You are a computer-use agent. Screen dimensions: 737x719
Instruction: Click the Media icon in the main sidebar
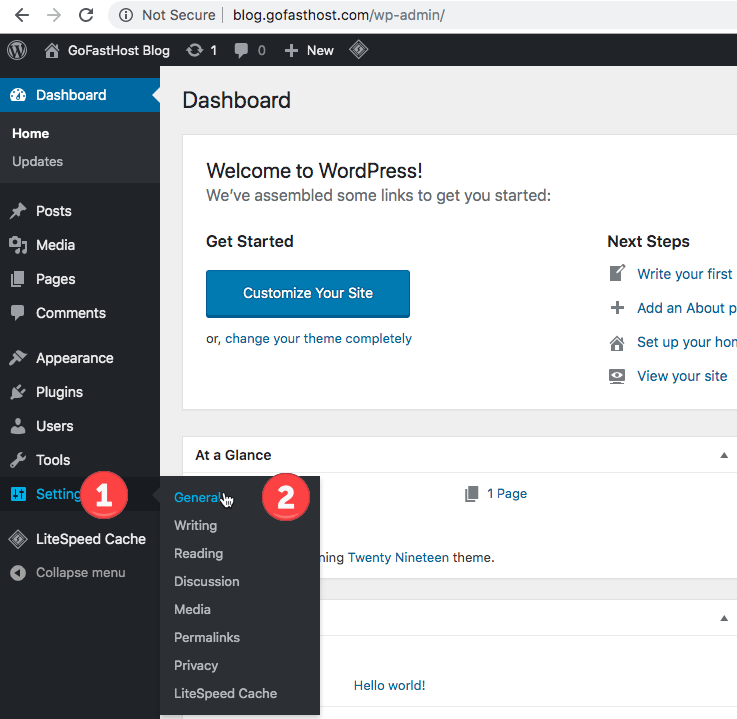click(18, 245)
